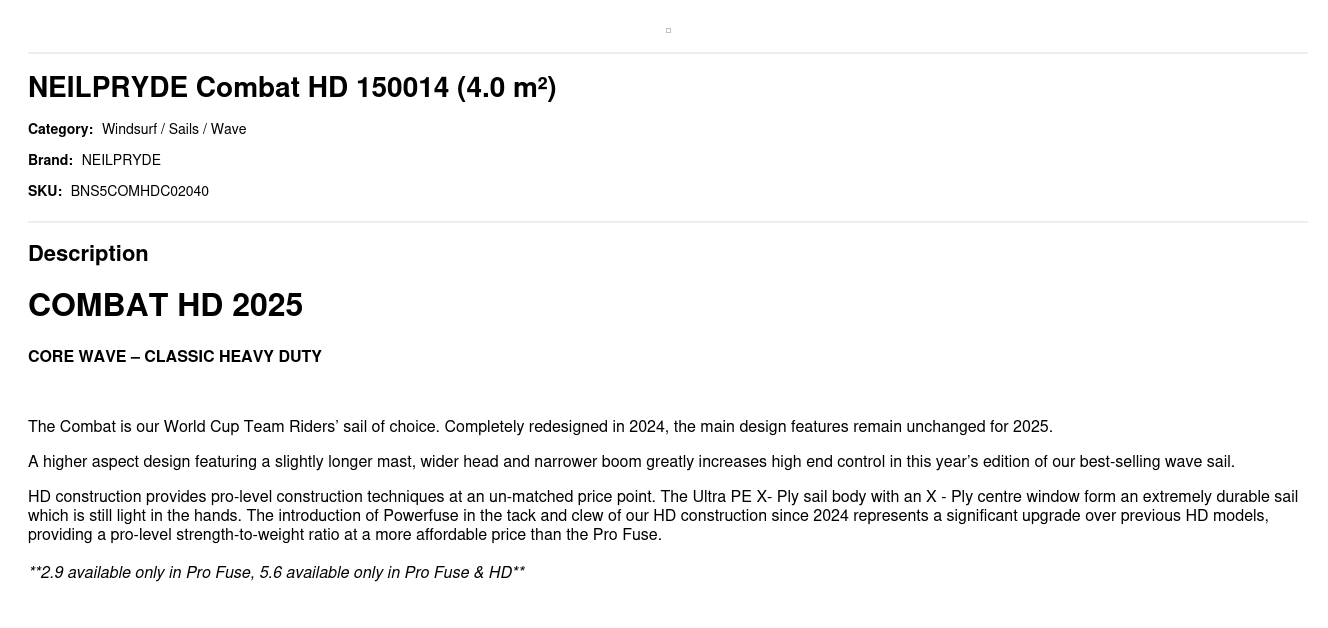
Task: Click the Brand: label
Action: point(50,160)
